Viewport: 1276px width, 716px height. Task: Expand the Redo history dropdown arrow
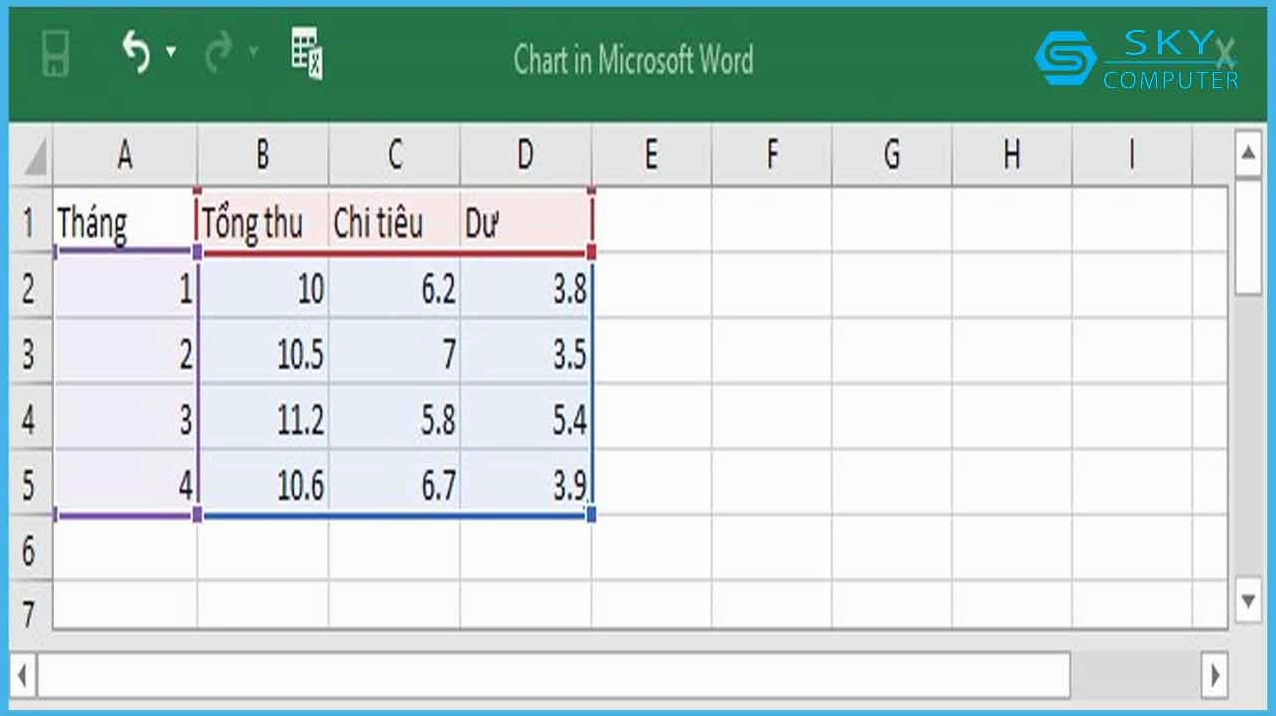point(253,51)
